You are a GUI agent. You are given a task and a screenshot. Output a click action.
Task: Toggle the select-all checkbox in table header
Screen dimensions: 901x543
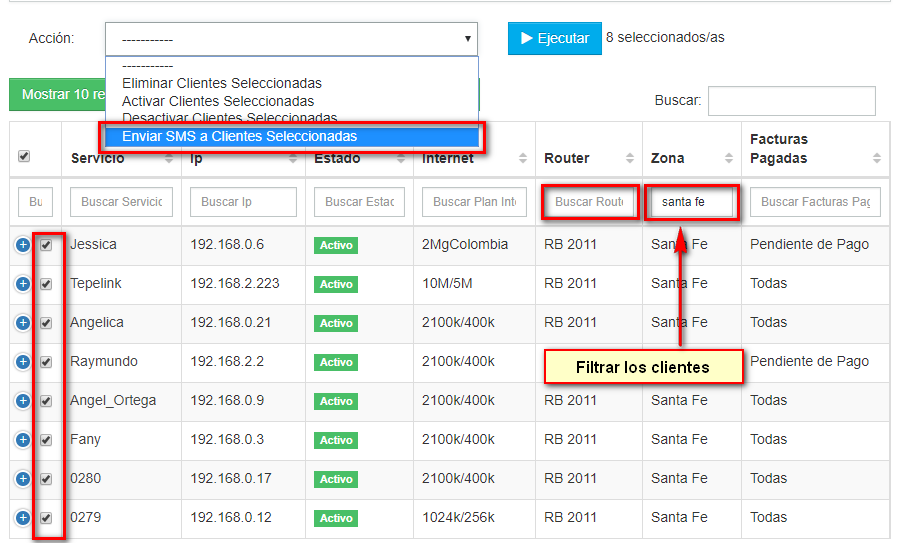[24, 156]
